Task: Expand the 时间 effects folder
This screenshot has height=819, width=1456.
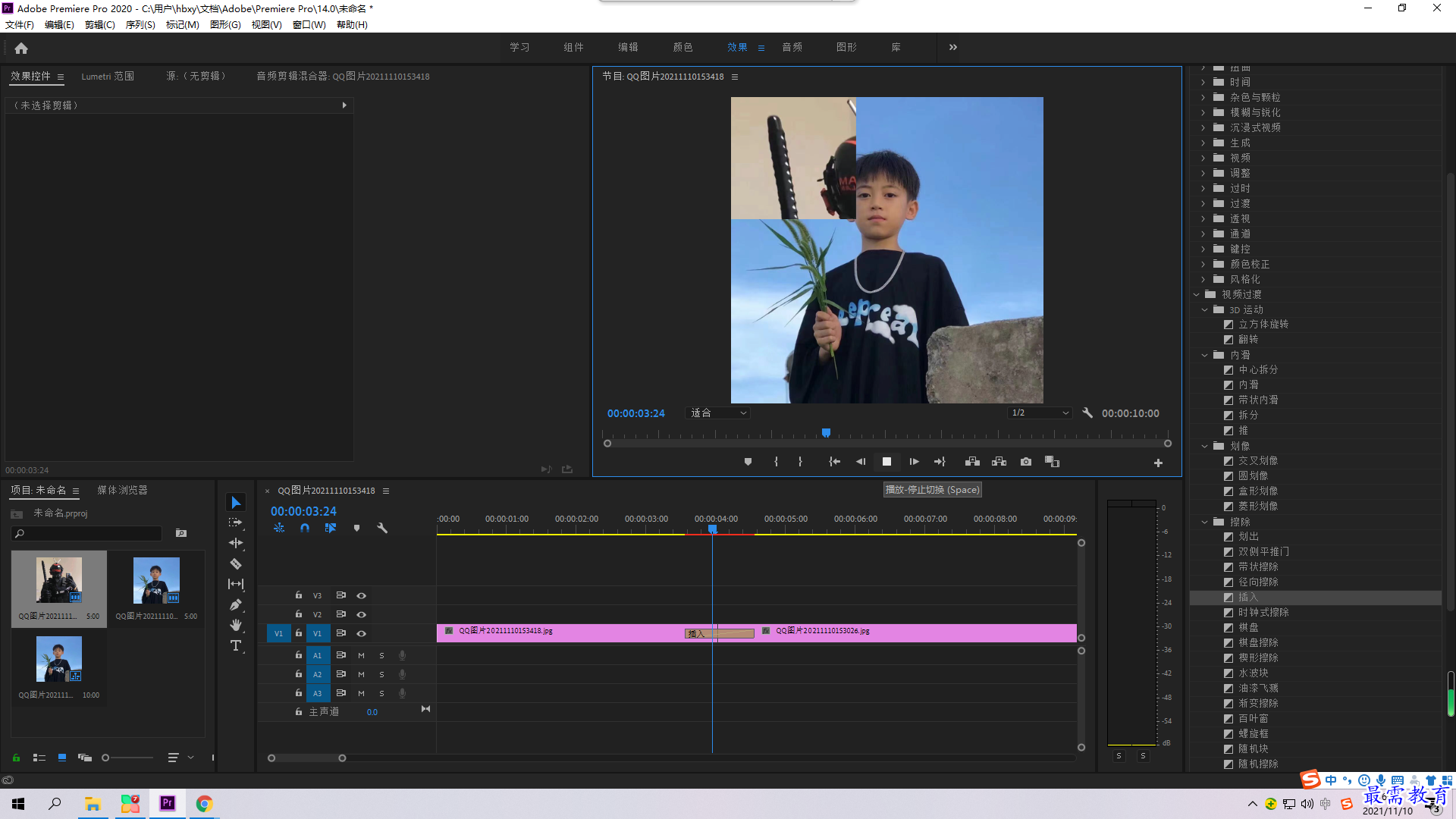Action: (x=1203, y=82)
